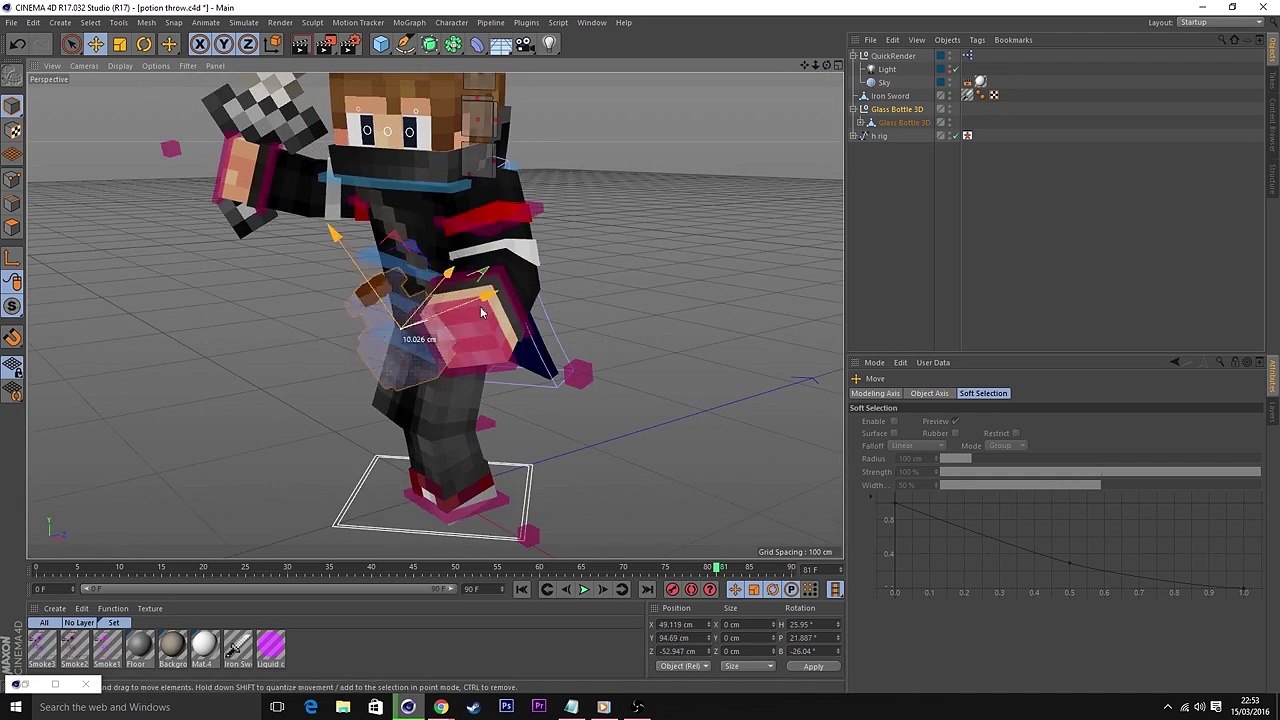Screen dimensions: 1280x720
Task: Open Edit Render Settings icon
Action: pyautogui.click(x=350, y=44)
